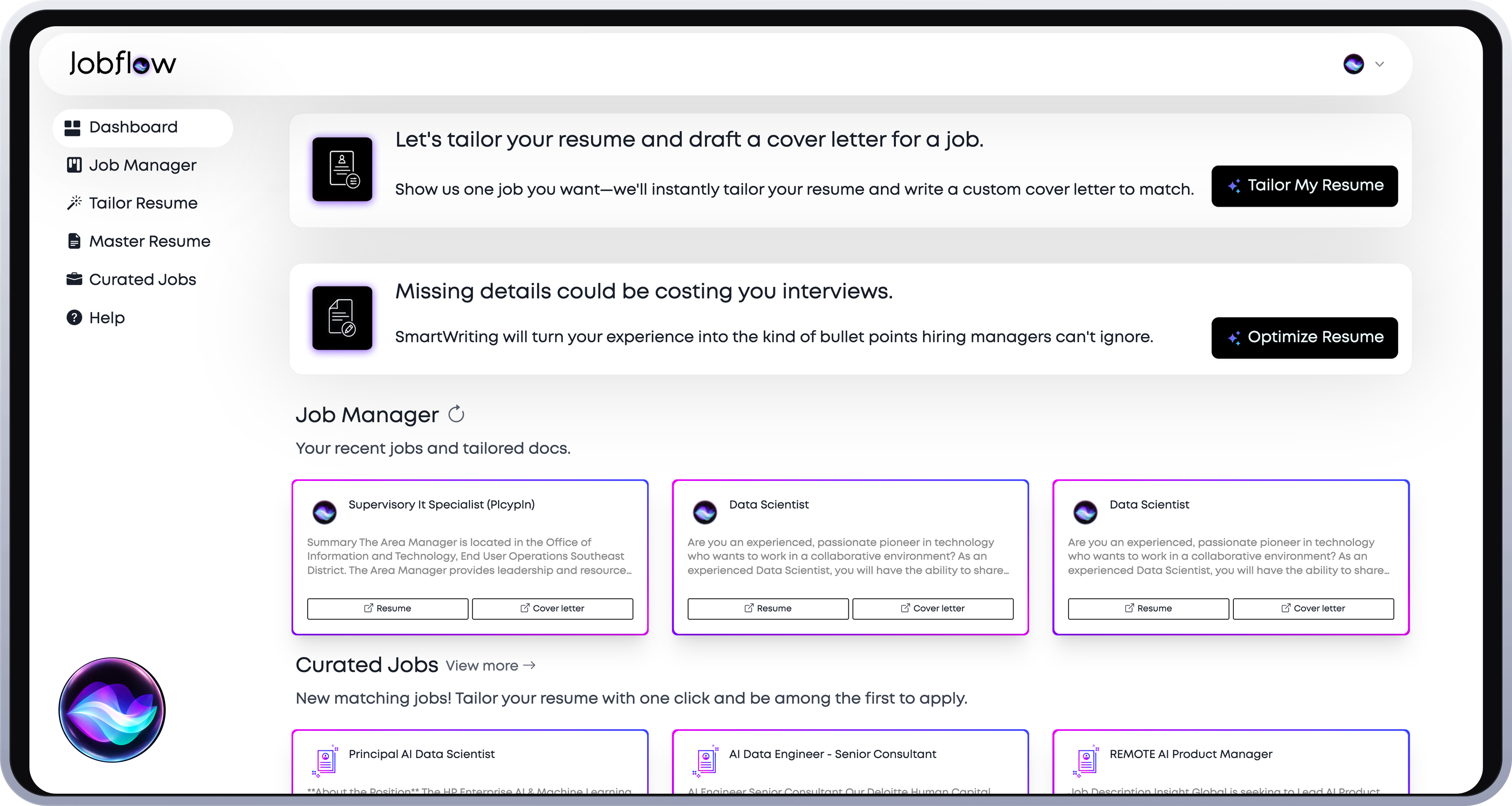Click the Master Resume document icon
Image resolution: width=1512 pixels, height=806 pixels.
[74, 241]
